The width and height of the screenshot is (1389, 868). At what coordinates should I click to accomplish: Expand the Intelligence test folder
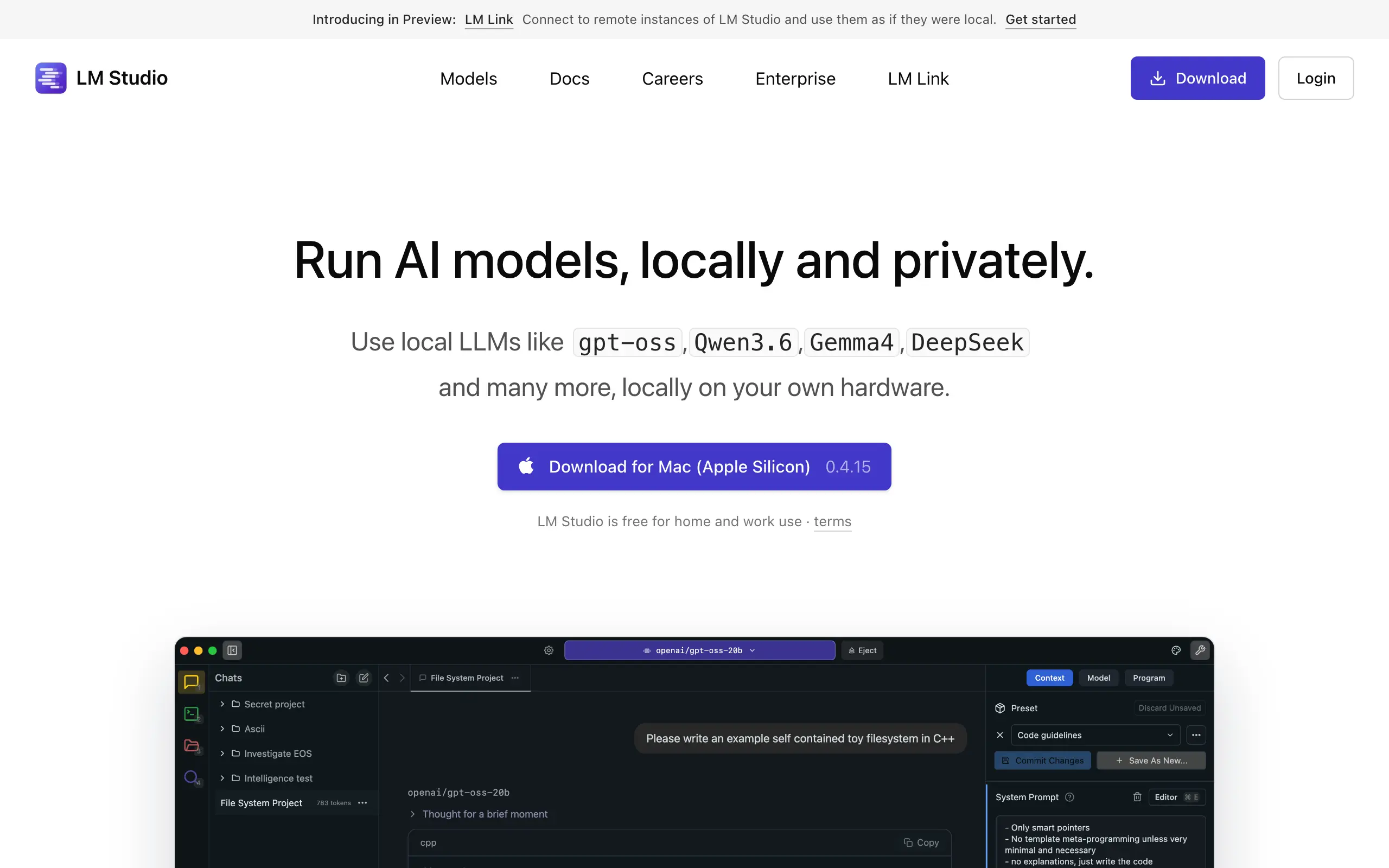click(x=222, y=778)
